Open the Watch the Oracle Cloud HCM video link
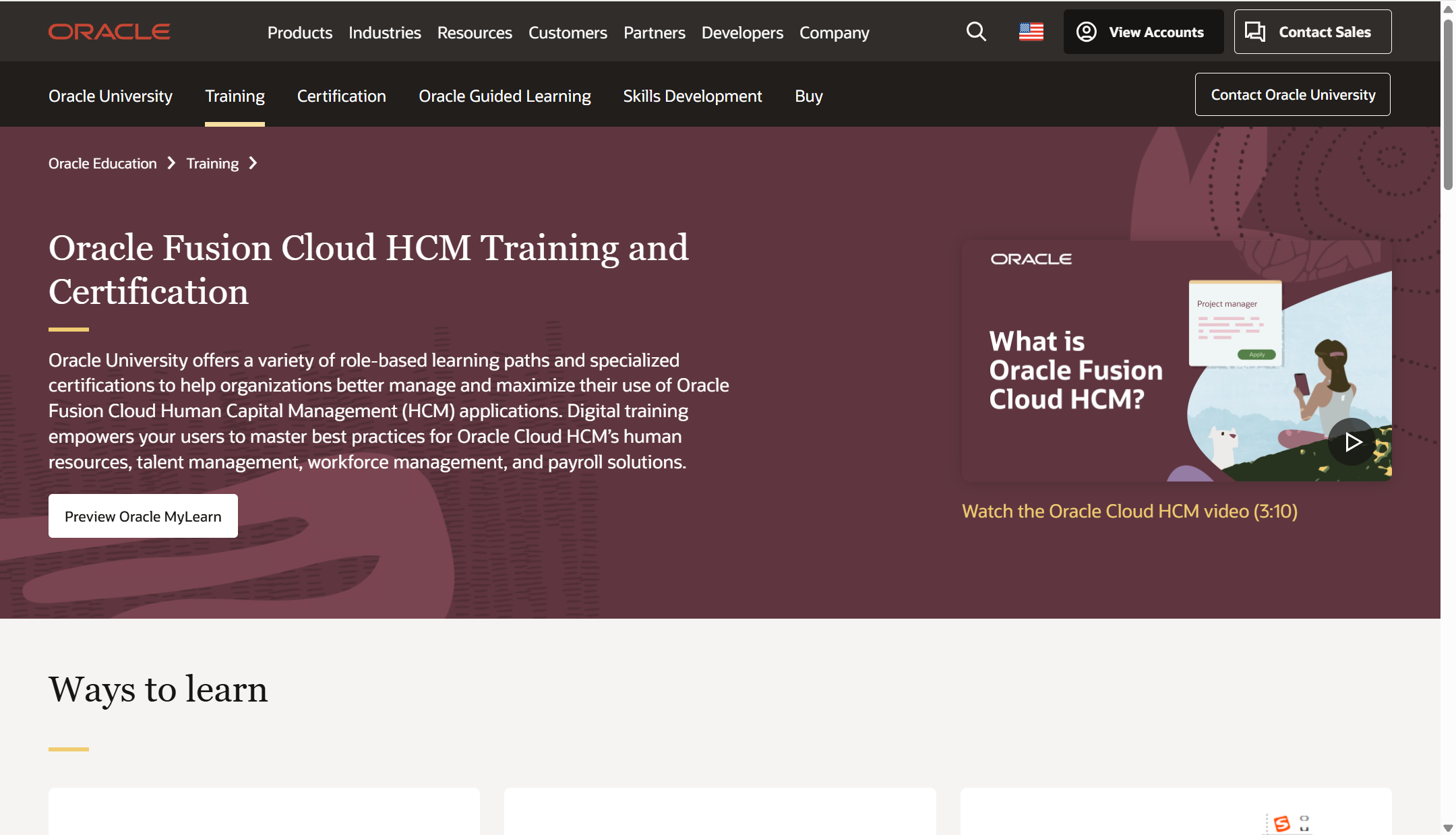 tap(1129, 511)
